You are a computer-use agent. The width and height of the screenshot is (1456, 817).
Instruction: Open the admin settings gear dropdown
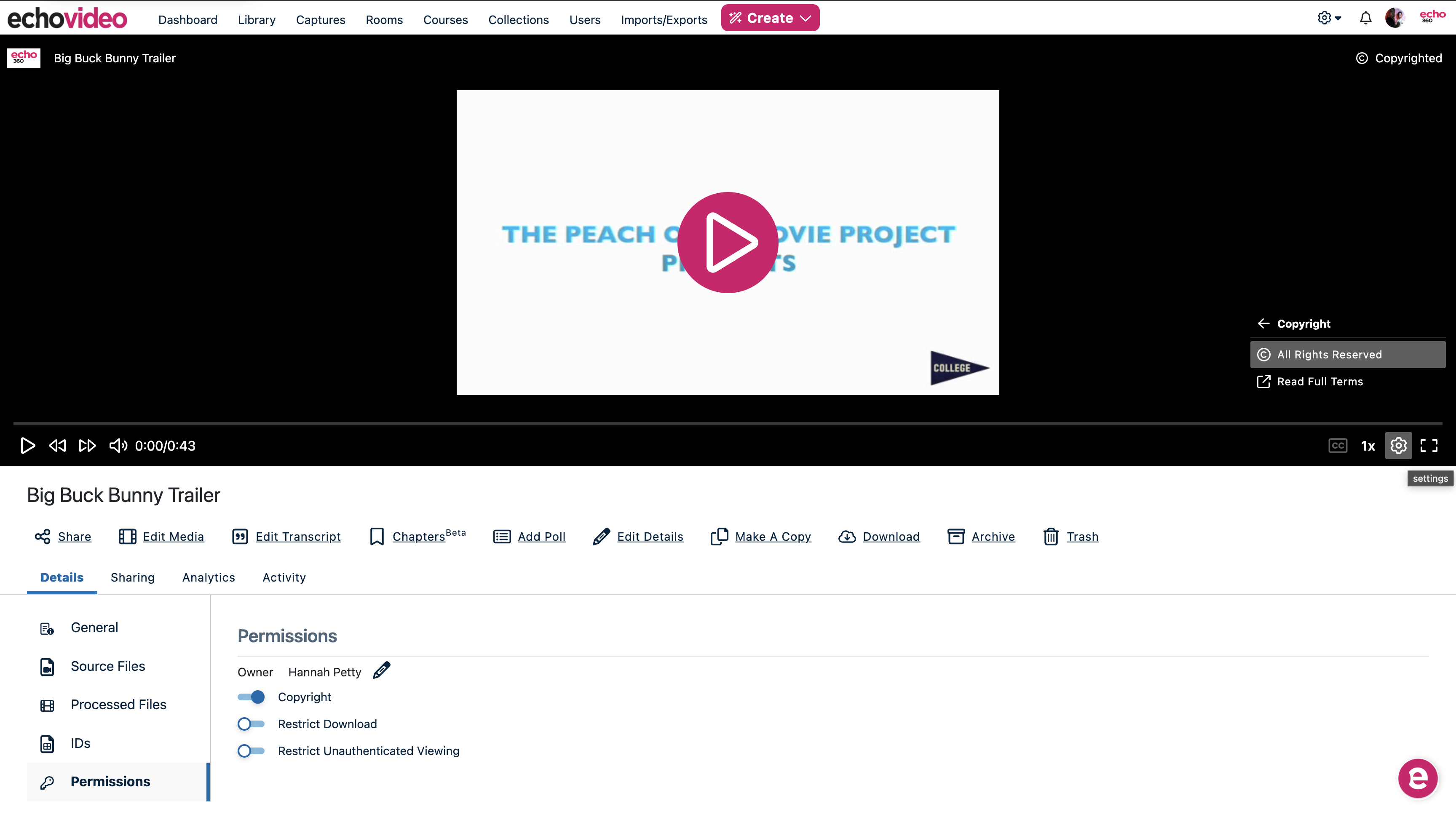point(1329,18)
